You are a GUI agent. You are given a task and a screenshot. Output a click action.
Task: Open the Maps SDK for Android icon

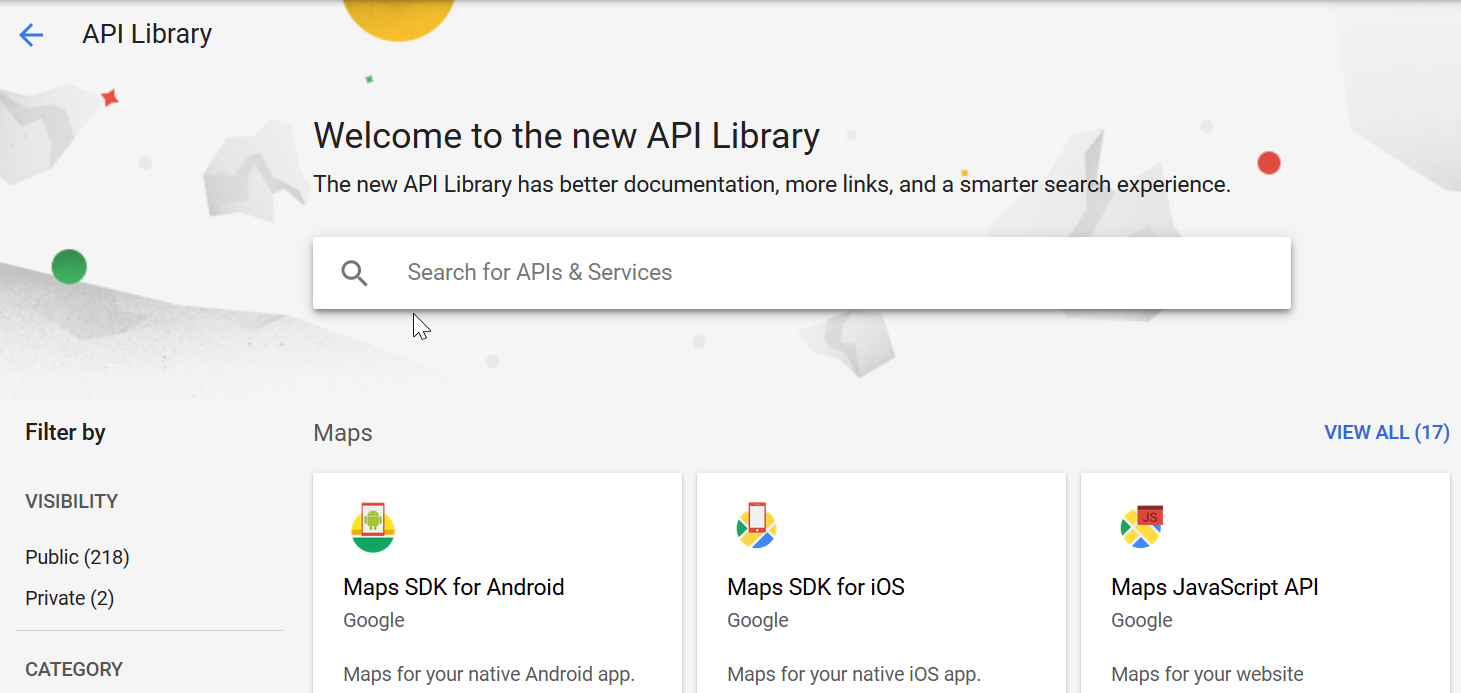[x=373, y=527]
